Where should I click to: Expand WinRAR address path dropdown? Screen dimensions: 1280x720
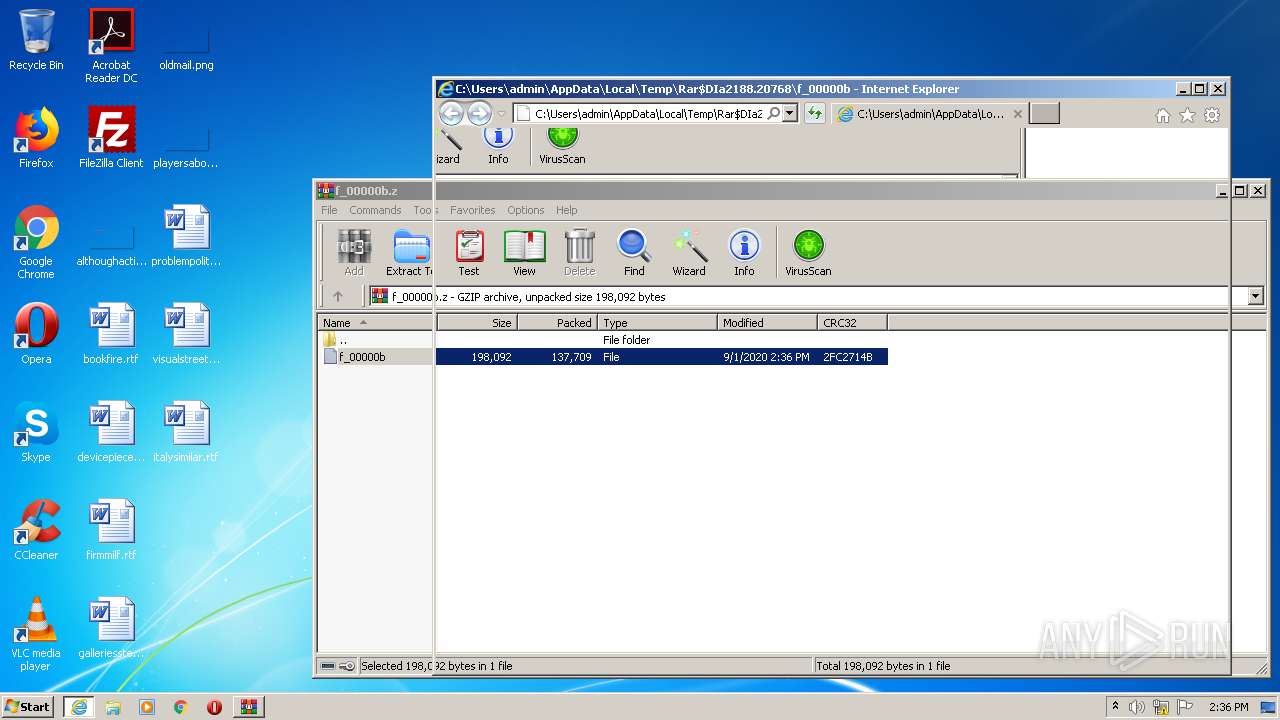(1256, 296)
